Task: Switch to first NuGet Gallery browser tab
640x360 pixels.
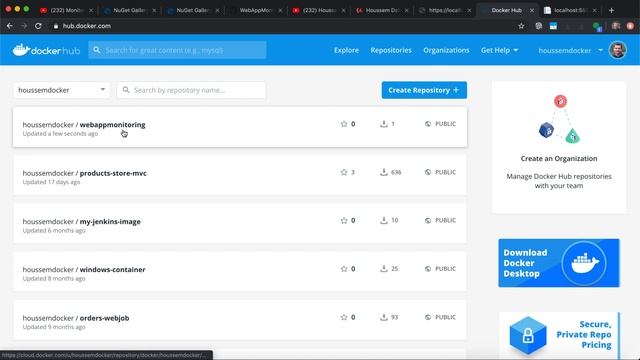Action: point(129,10)
